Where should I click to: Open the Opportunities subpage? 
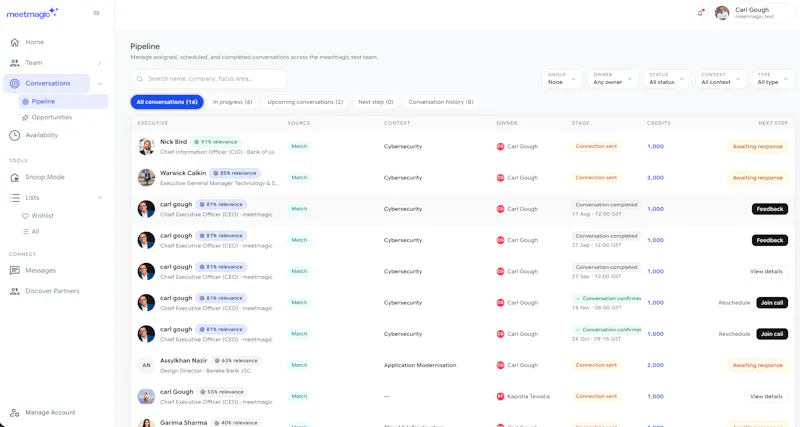pyautogui.click(x=52, y=117)
